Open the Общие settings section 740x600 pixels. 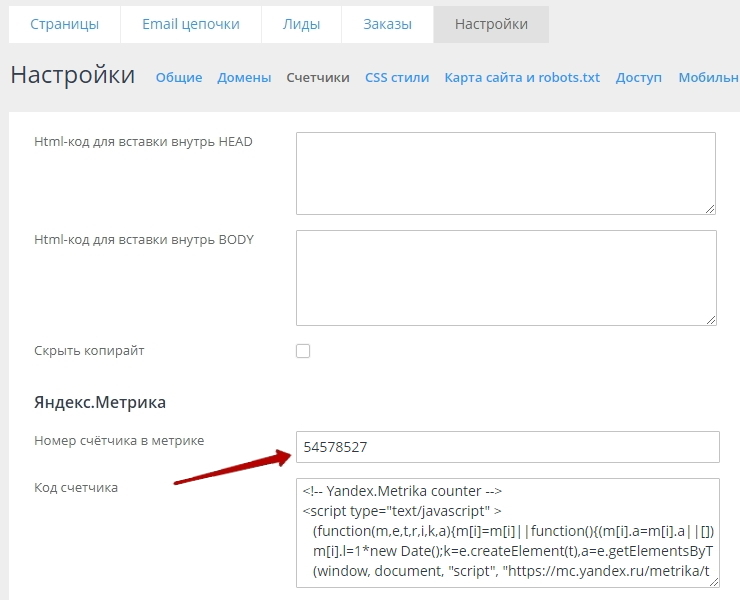pyautogui.click(x=179, y=77)
